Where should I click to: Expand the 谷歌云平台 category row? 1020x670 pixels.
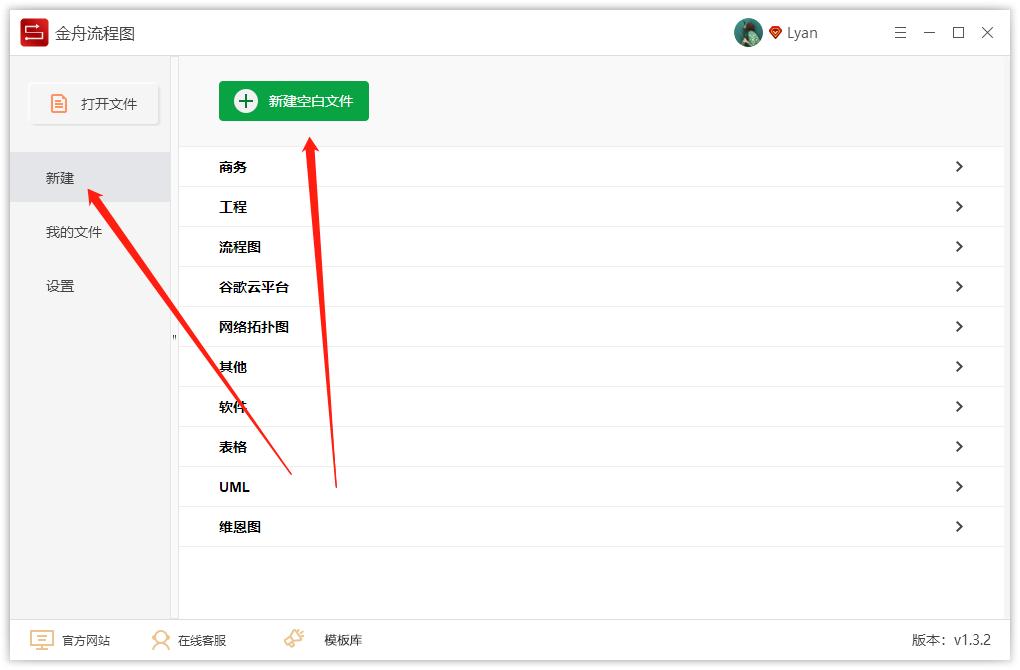(x=959, y=286)
